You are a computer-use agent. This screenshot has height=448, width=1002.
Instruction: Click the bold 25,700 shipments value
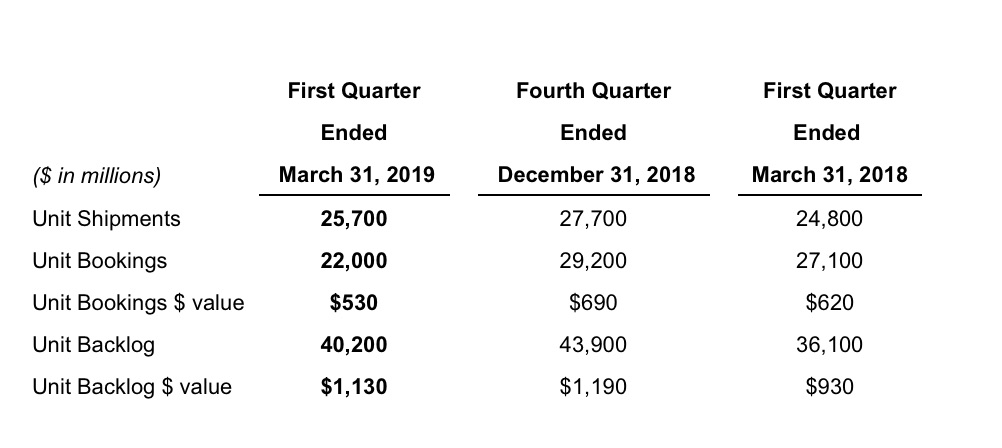tap(354, 219)
